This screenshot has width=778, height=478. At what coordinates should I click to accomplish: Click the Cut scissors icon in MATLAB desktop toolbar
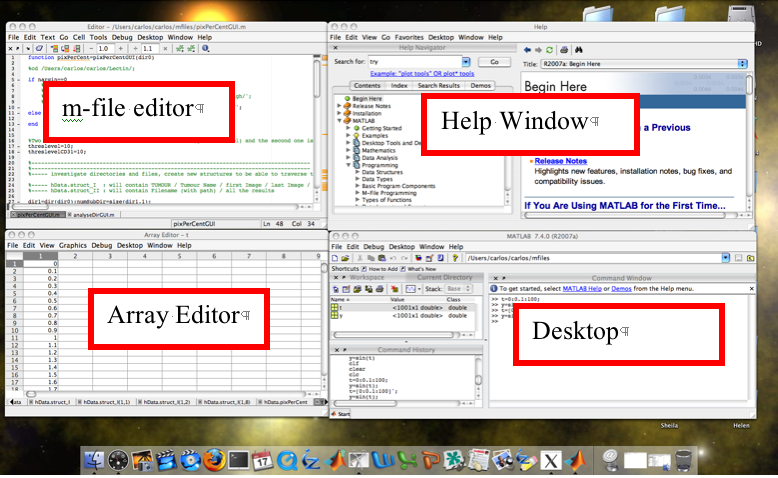360,258
